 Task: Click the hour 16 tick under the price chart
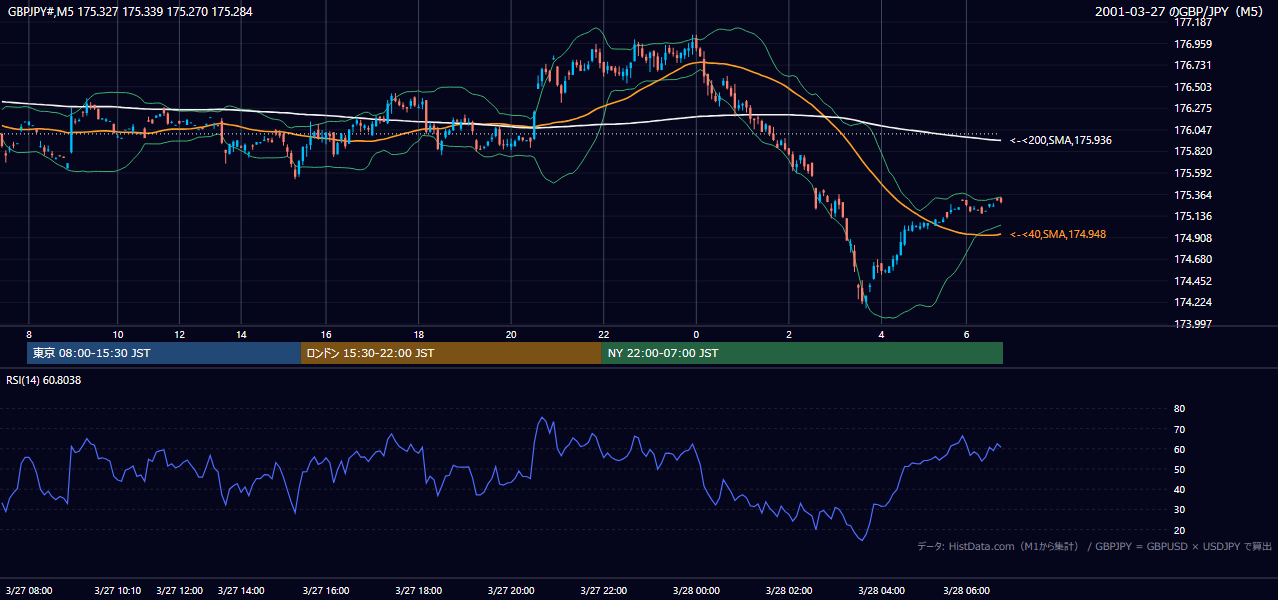tap(326, 334)
